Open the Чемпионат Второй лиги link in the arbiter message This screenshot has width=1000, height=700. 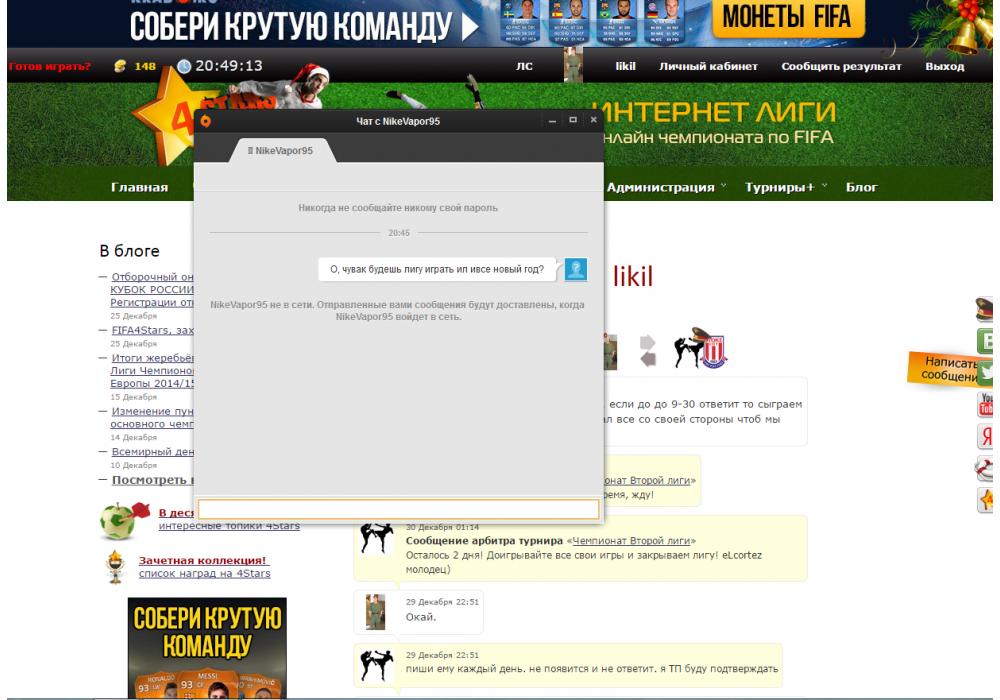pos(631,541)
